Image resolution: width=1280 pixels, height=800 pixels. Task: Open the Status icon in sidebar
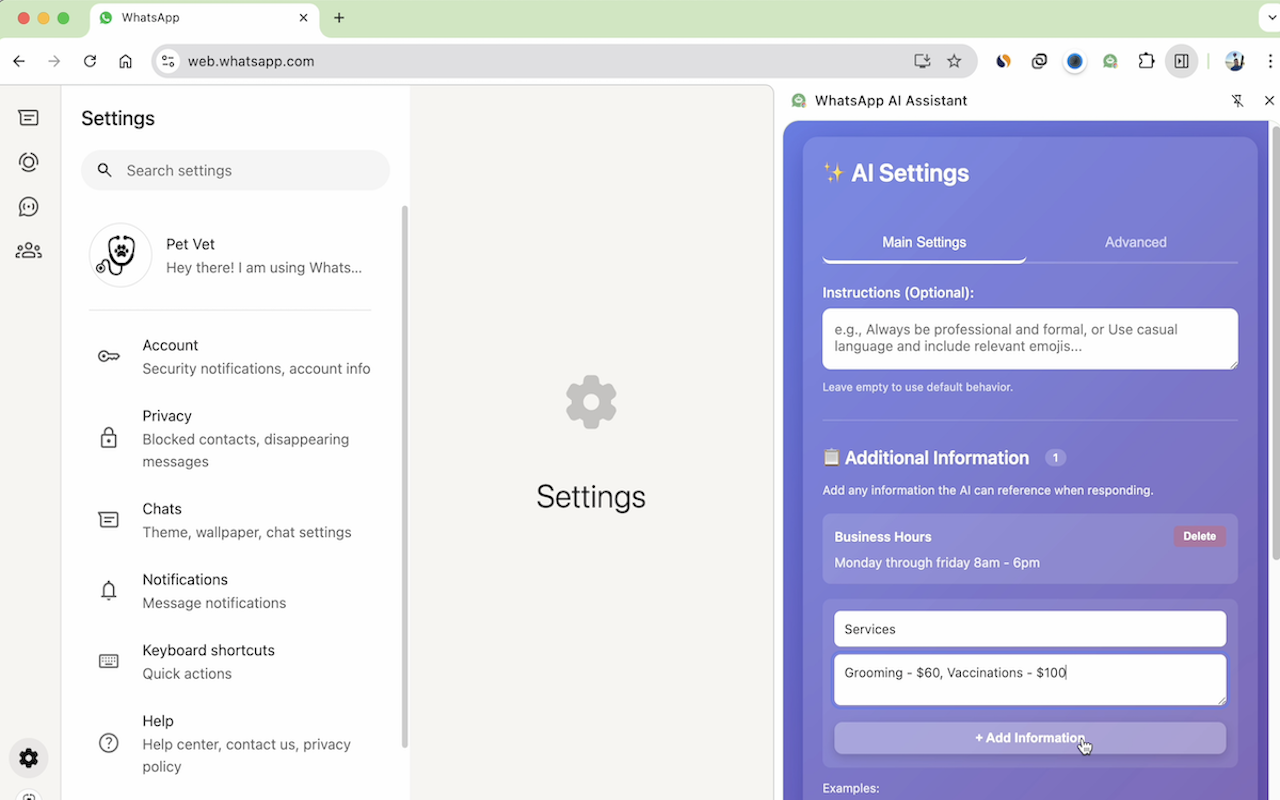click(29, 162)
